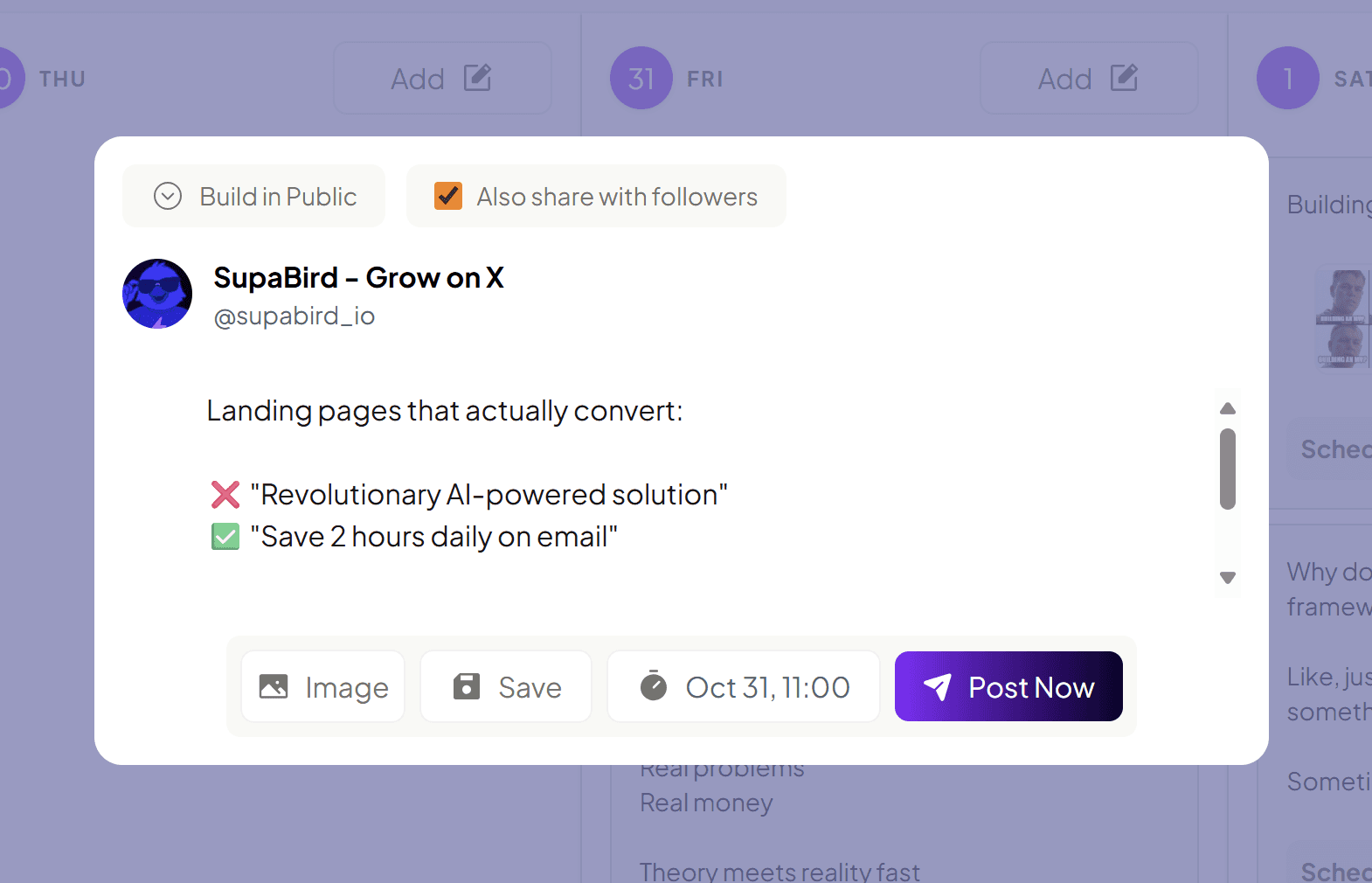Click the floppy disk icon on Save
The width and height of the screenshot is (1372, 883).
467,686
